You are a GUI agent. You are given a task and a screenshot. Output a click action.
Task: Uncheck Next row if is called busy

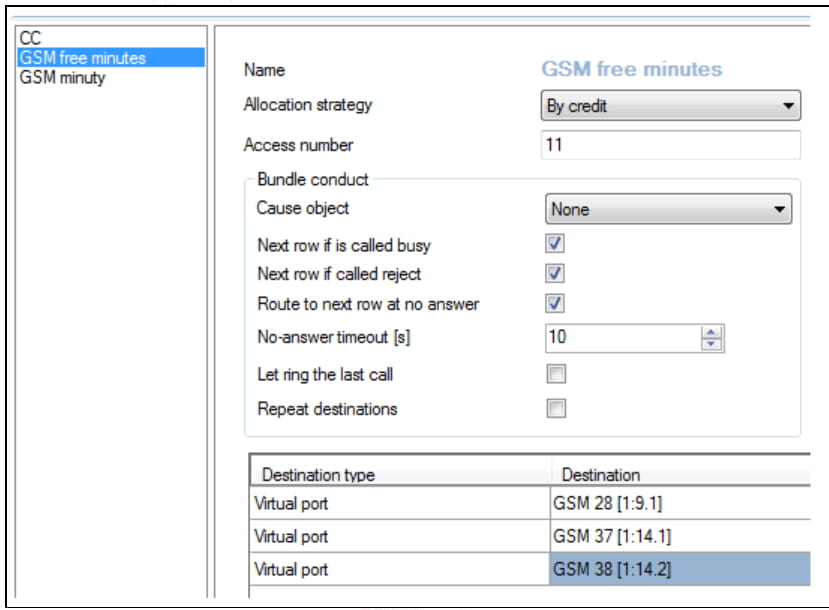pyautogui.click(x=555, y=244)
